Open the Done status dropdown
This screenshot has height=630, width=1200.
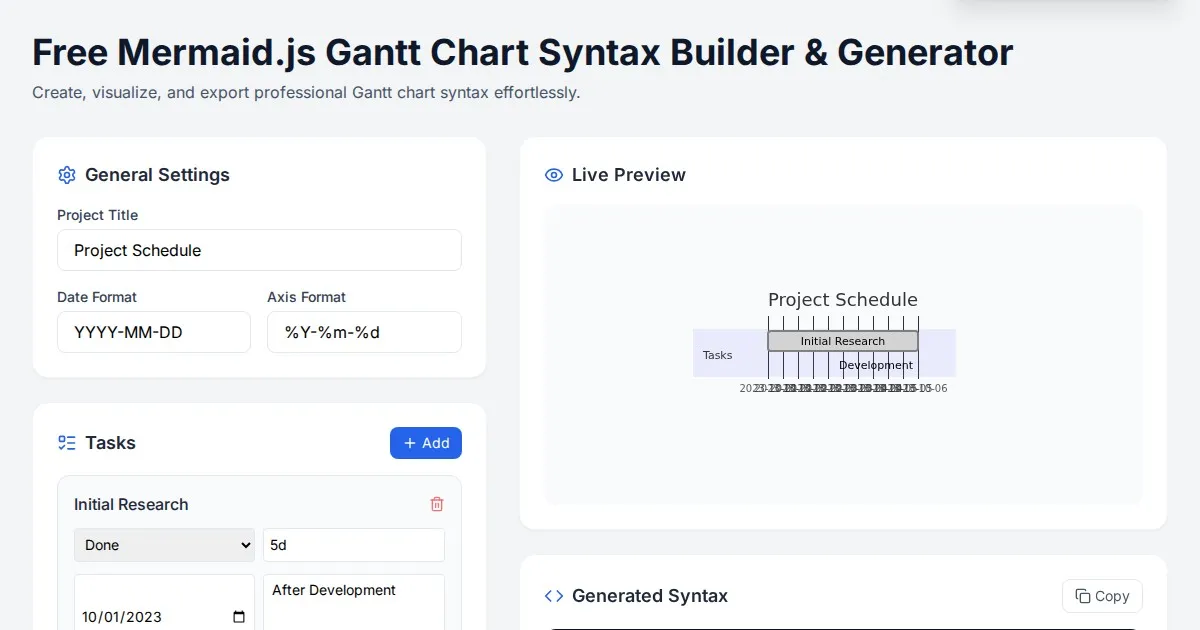[165, 545]
